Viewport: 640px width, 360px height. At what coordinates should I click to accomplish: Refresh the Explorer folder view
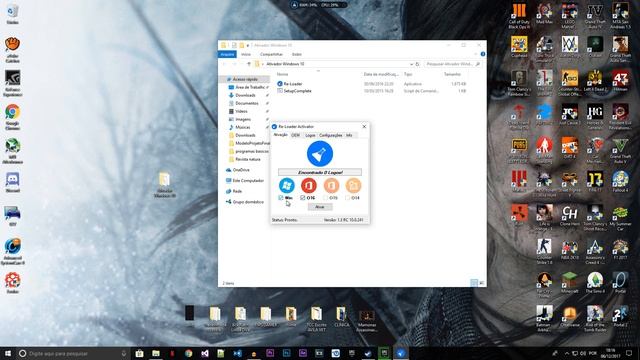pos(417,64)
